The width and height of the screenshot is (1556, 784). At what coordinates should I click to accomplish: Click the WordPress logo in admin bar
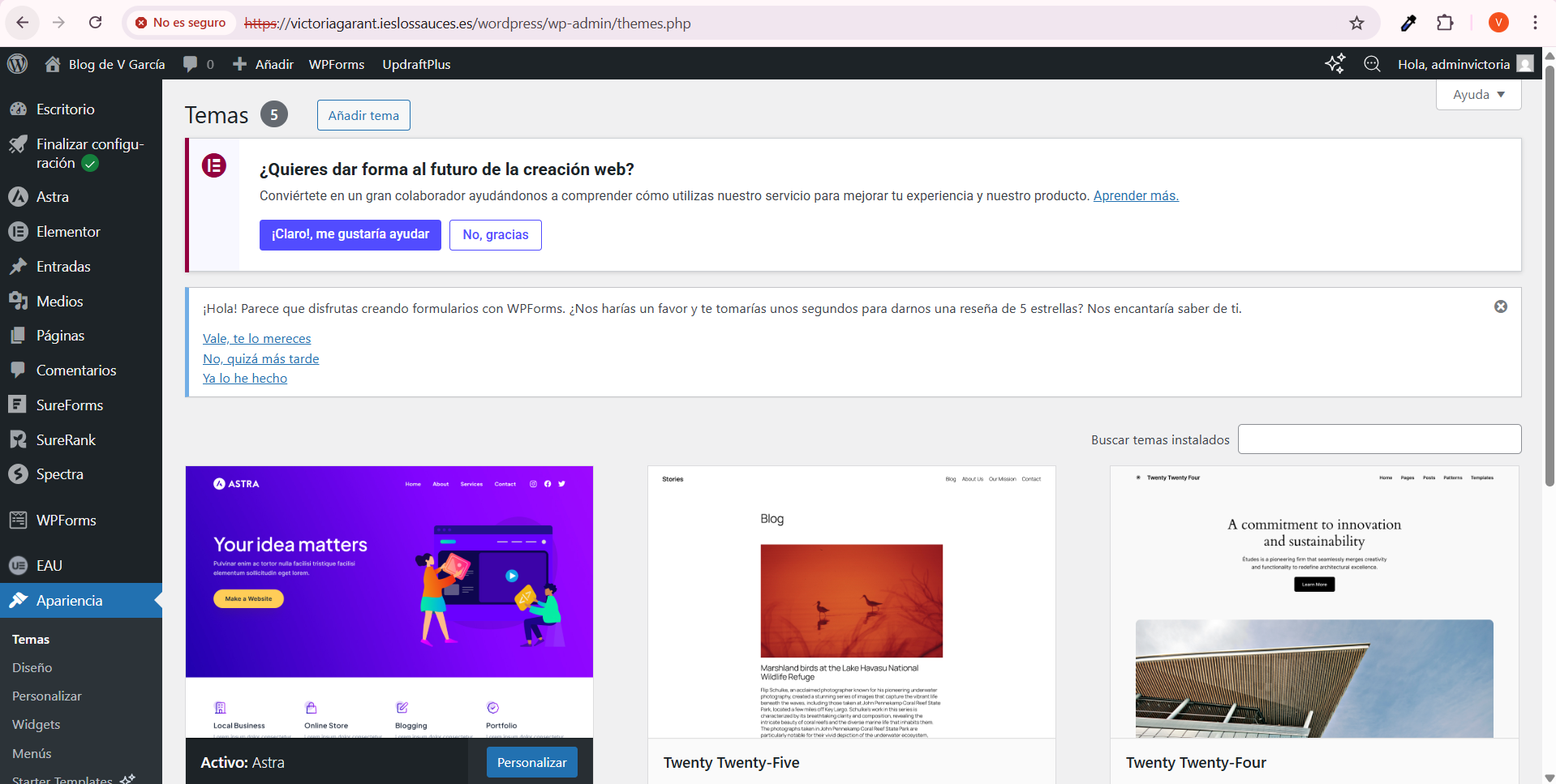pyautogui.click(x=17, y=64)
